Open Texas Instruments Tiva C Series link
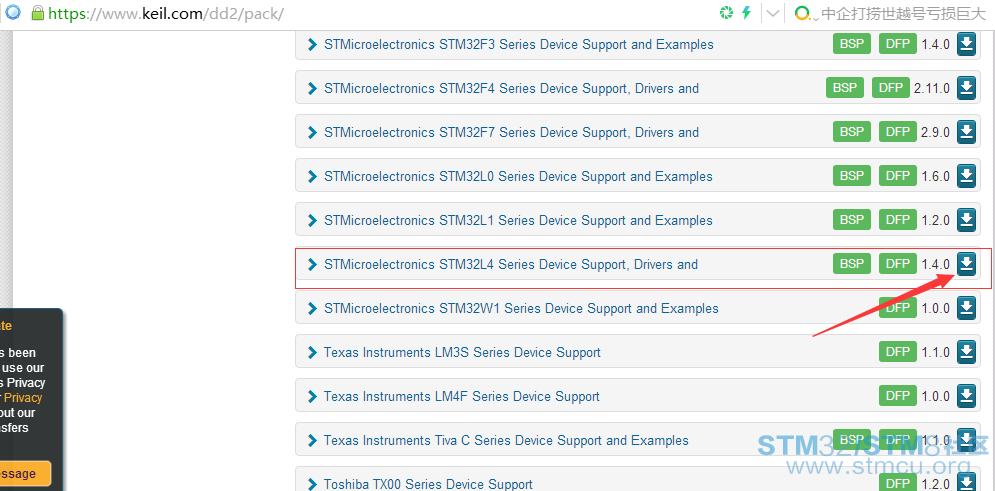This screenshot has height=491, width=995. tap(506, 440)
